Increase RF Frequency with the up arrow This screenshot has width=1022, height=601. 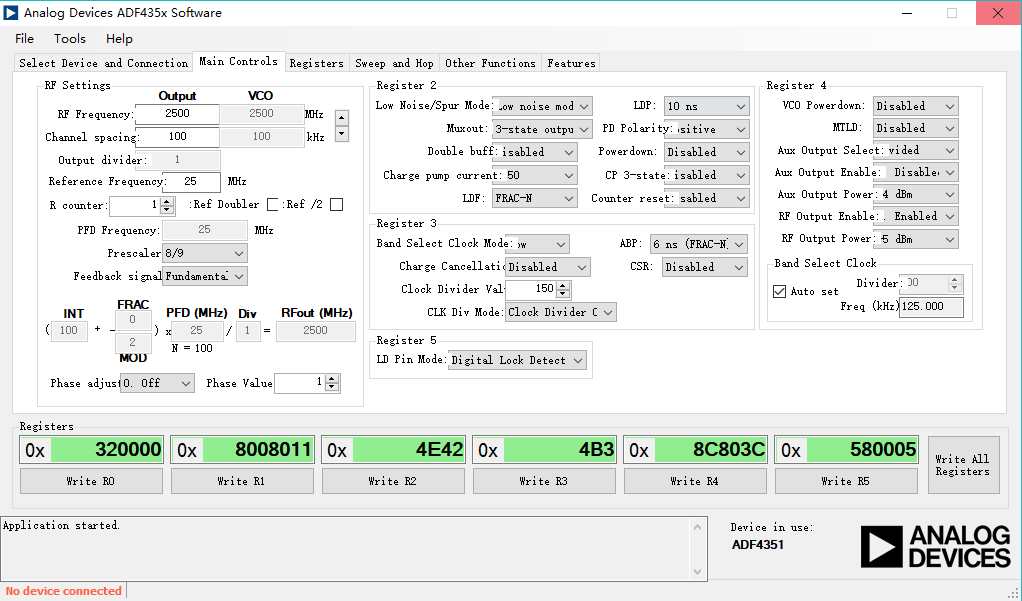click(342, 118)
